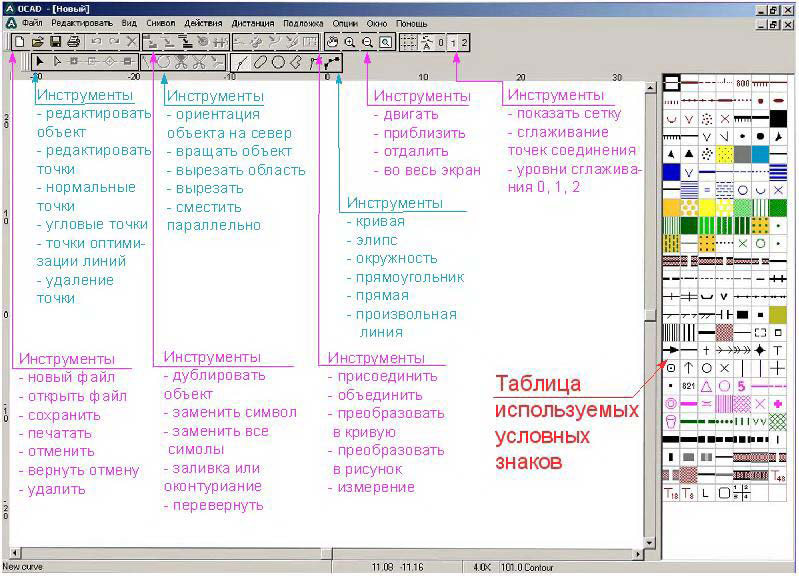Viewport: 799px width, 576px height.
Task: Select the Move parallel tool
Action: pos(218,62)
